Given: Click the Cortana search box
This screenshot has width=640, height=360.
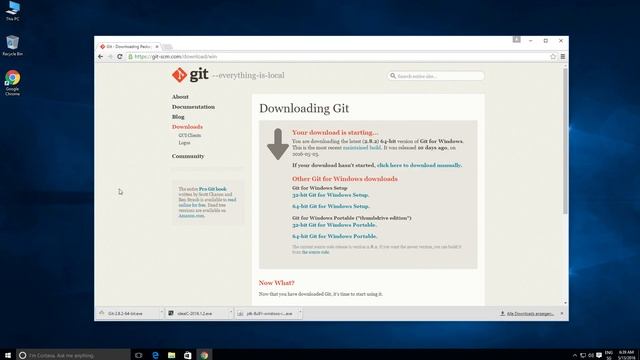Looking at the screenshot, I should 73,355.
